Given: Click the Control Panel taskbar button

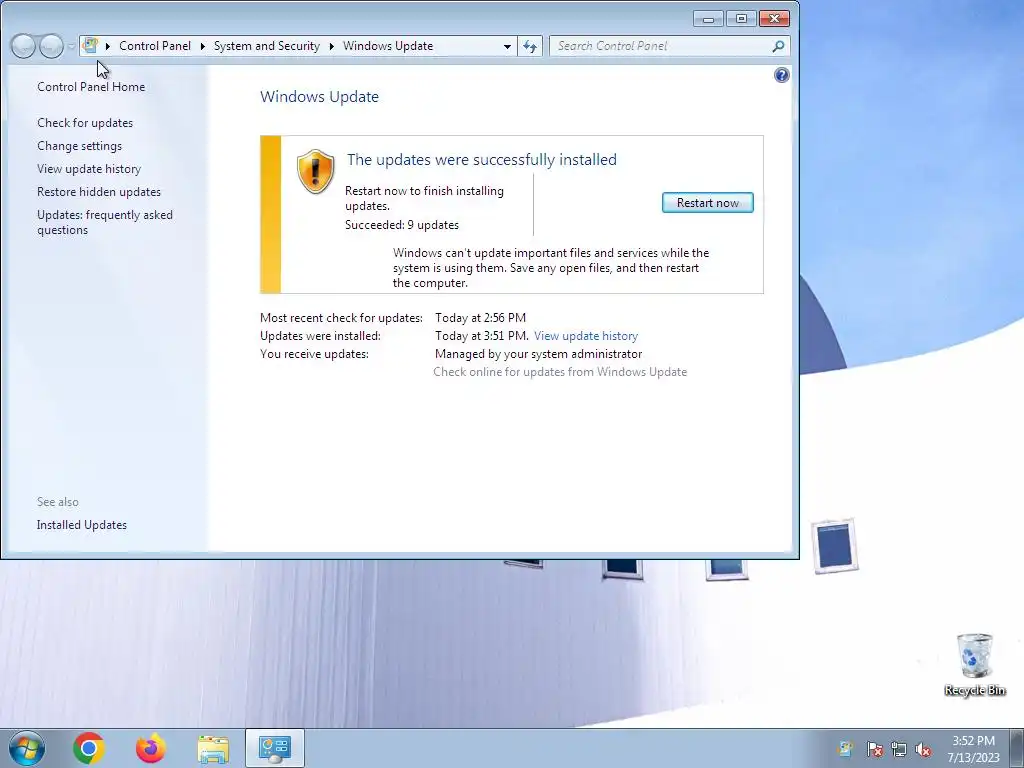Looking at the screenshot, I should point(274,748).
